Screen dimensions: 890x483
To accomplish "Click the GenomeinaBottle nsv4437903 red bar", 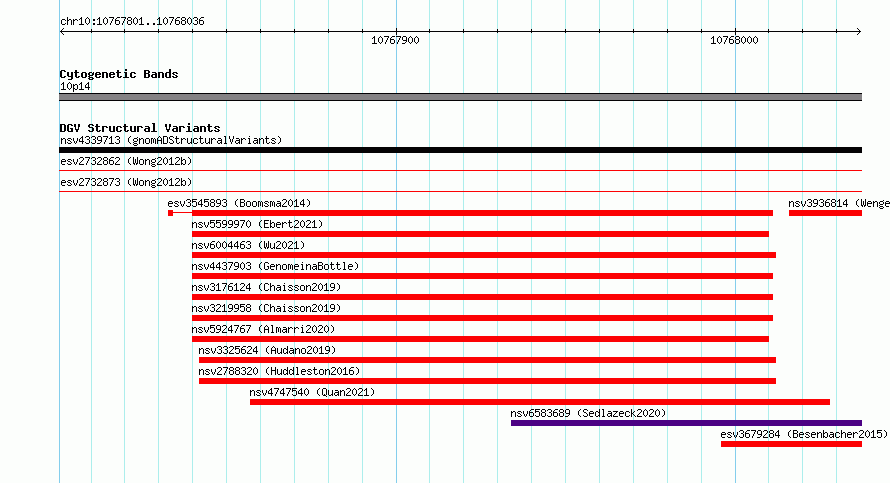I will (482, 276).
